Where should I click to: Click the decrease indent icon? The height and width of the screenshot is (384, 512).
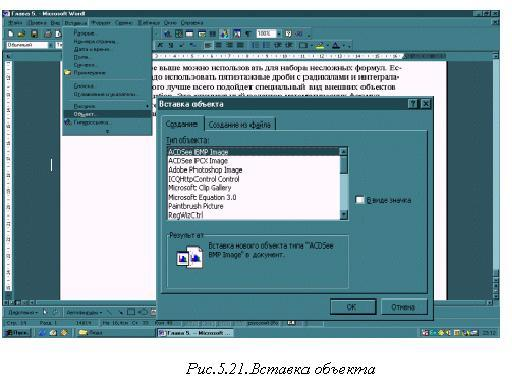pos(278,45)
